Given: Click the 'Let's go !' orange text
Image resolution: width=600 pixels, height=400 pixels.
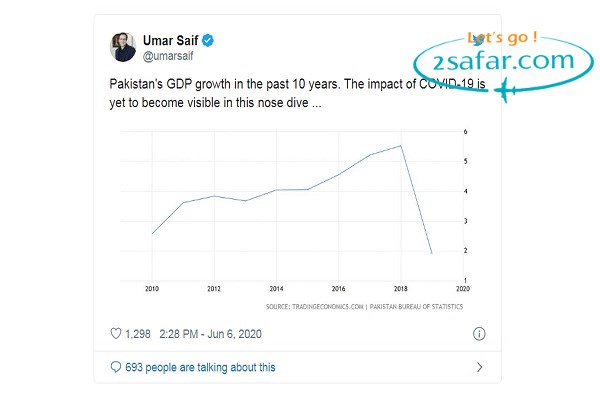Looking at the screenshot, I should click(x=502, y=38).
